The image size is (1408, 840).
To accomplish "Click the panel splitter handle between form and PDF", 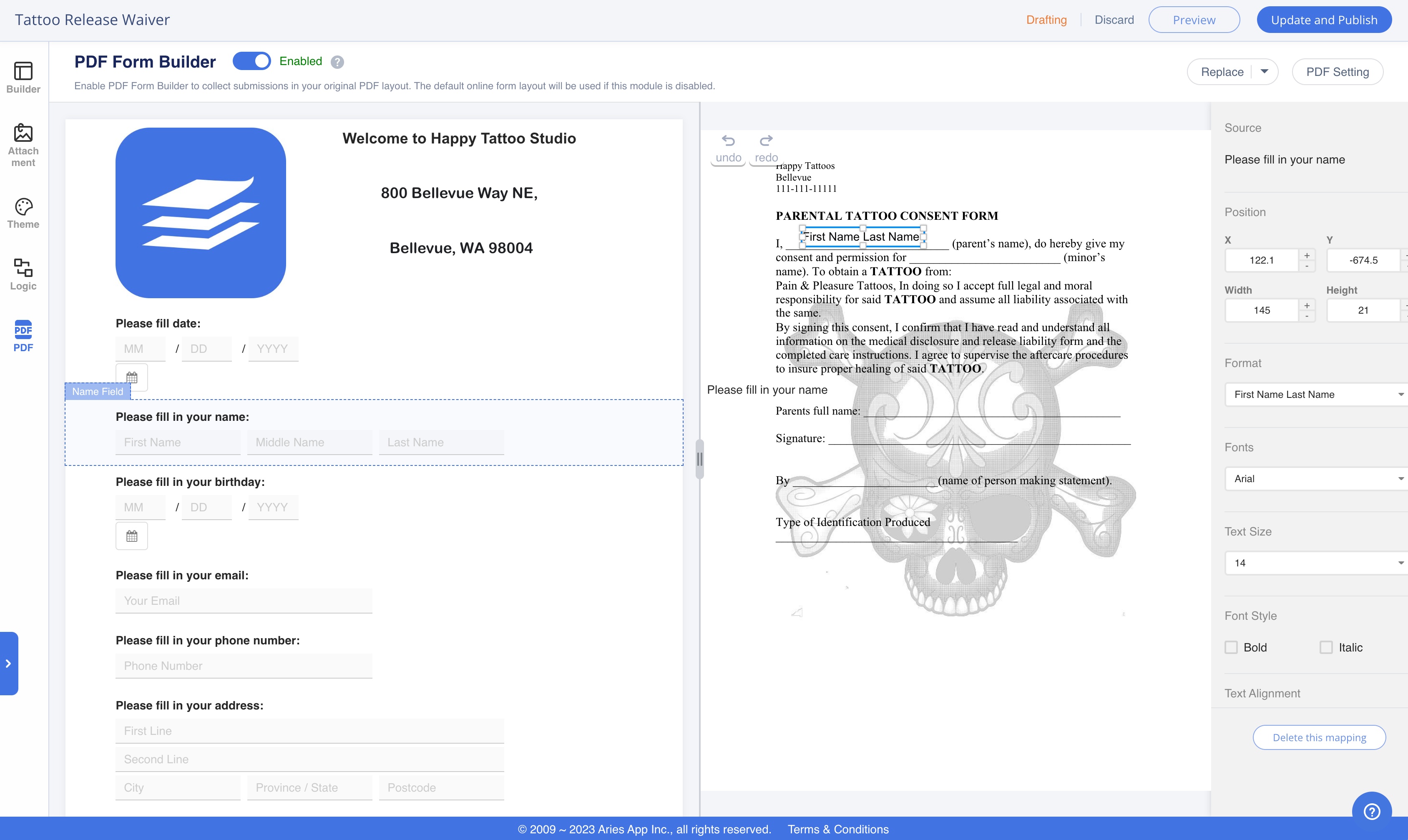I will point(700,459).
